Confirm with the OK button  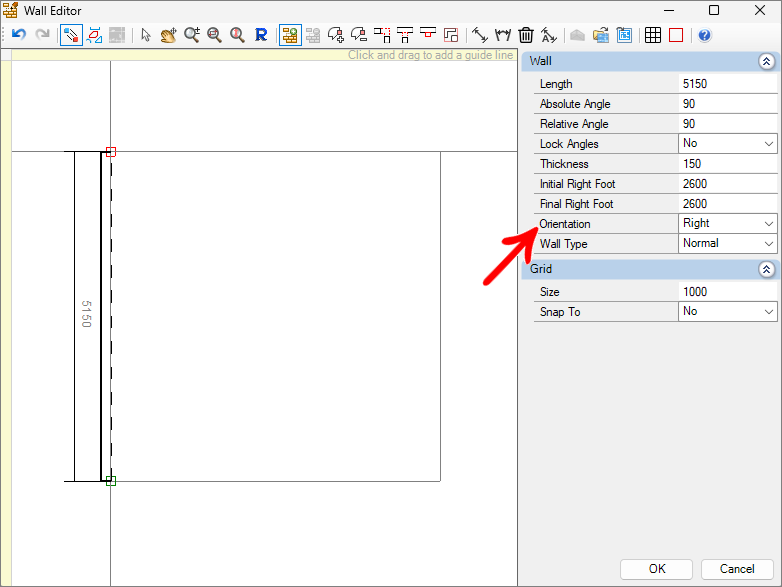(656, 569)
